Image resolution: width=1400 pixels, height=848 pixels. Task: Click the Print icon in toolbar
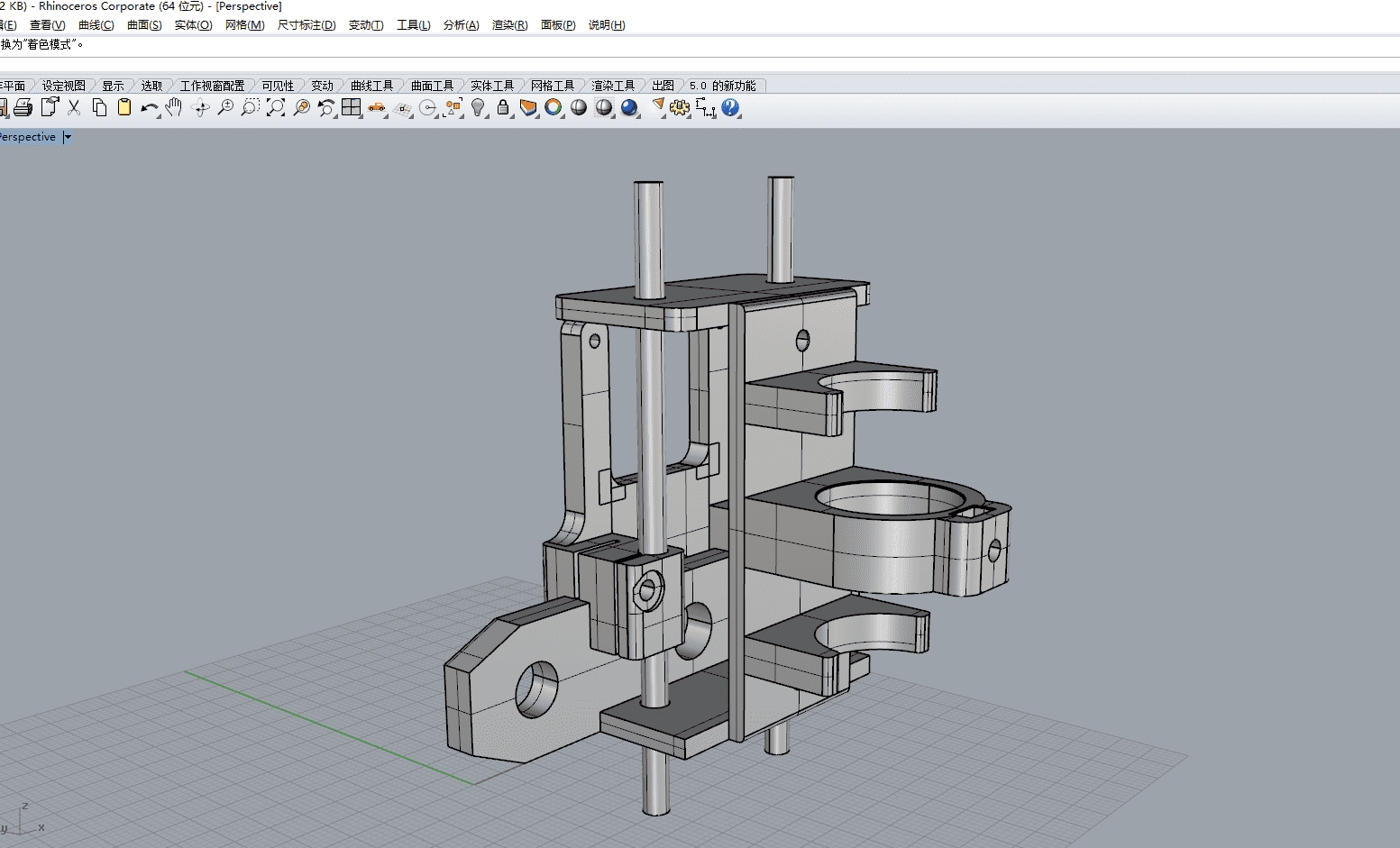(23, 108)
